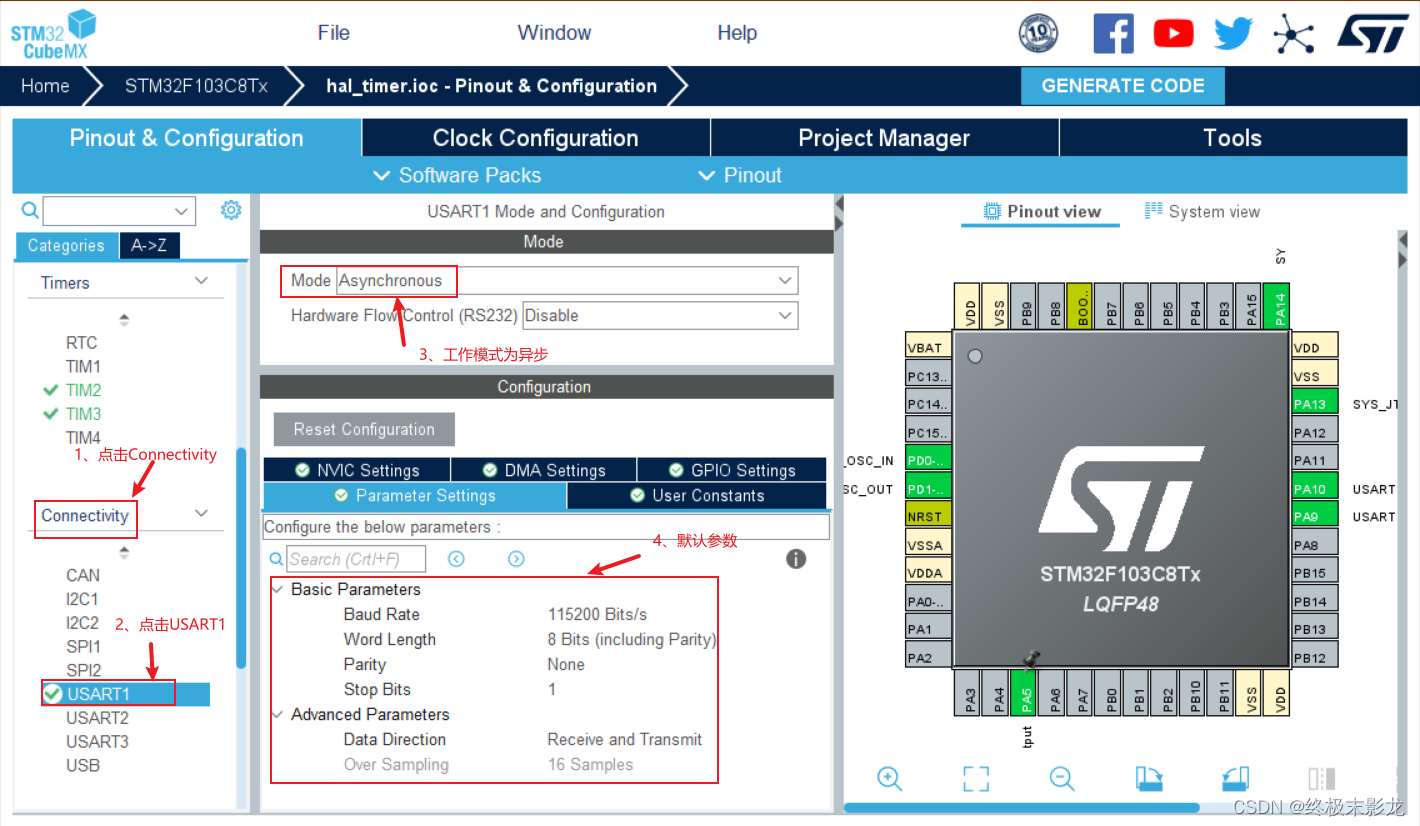Screen dimensions: 1420x826
Task: Open the Help menu
Action: click(737, 33)
